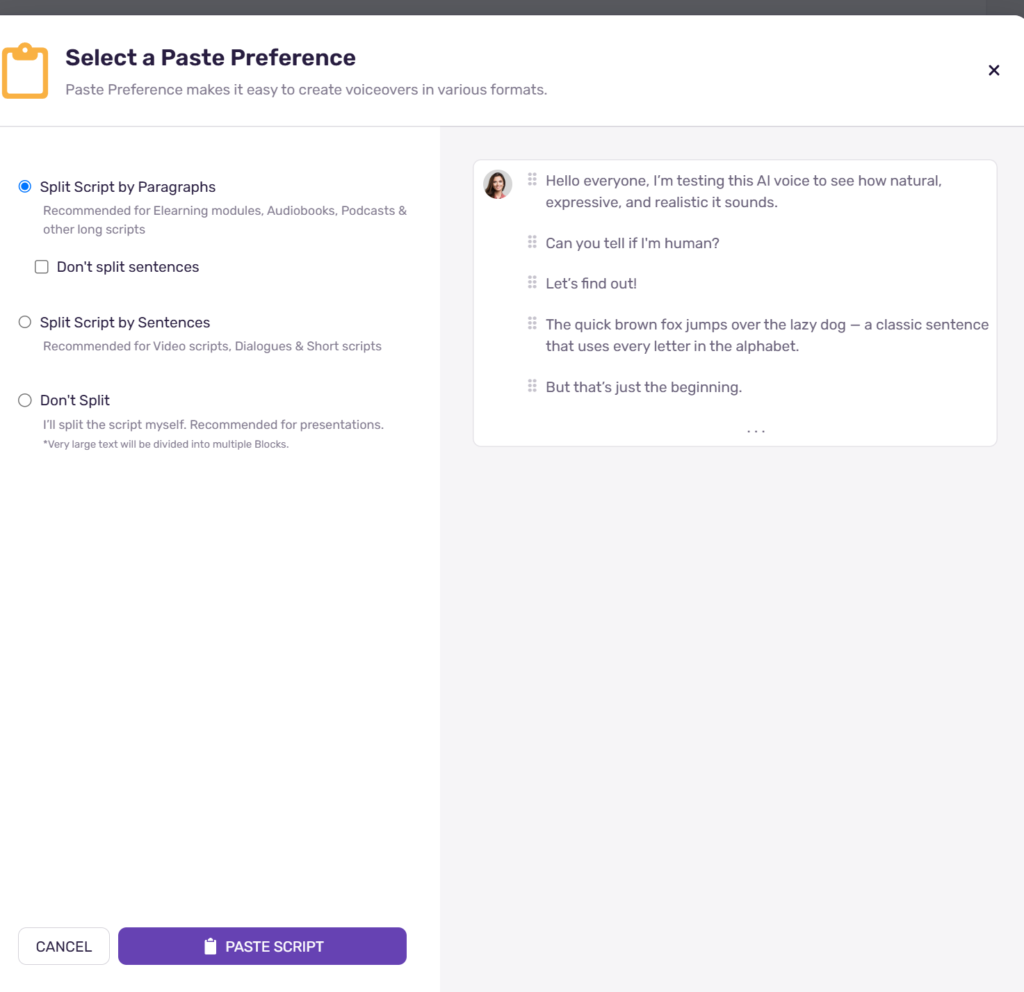
Task: Close the Paste Preference dialog
Action: [x=993, y=71]
